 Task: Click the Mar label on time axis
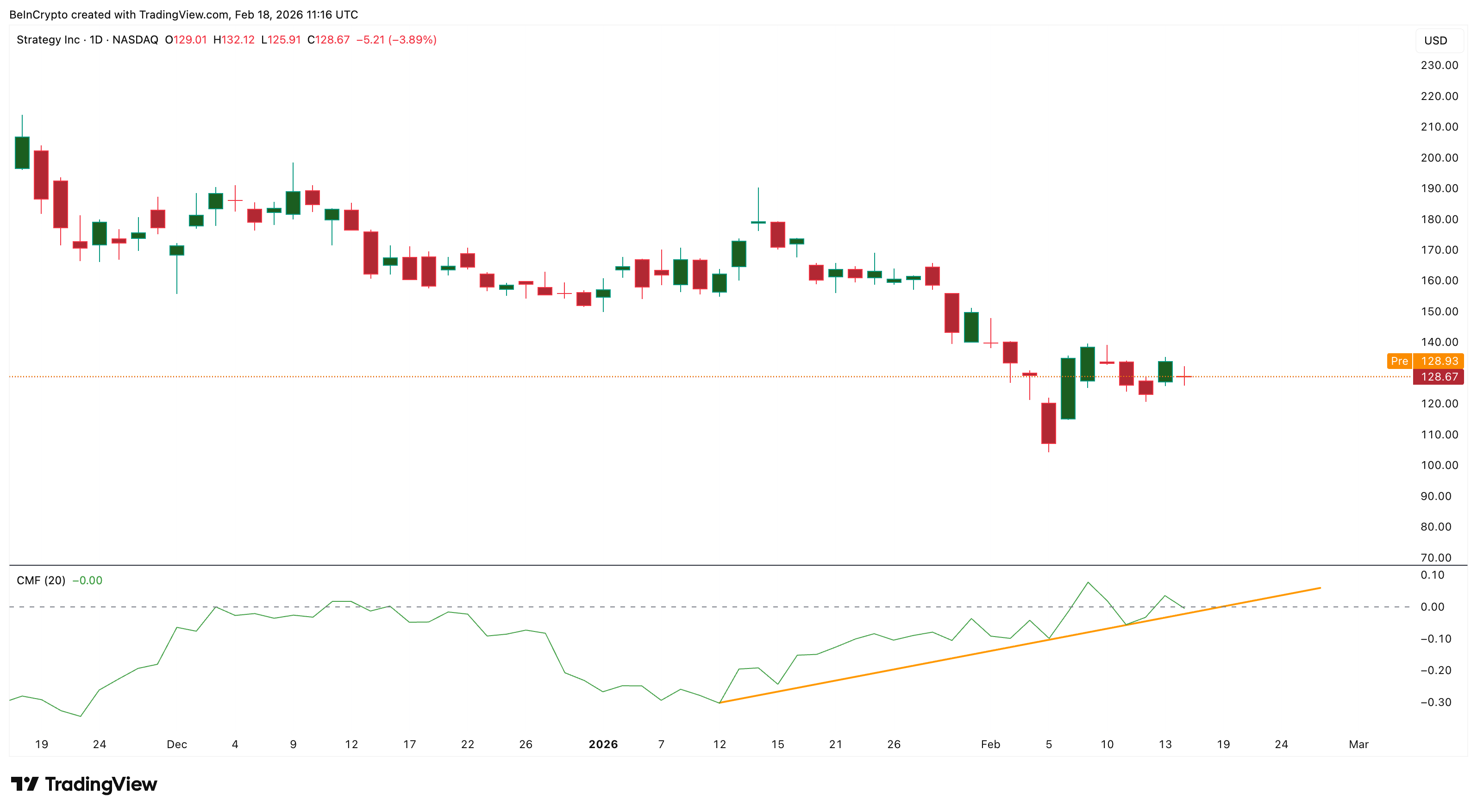coord(1358,744)
